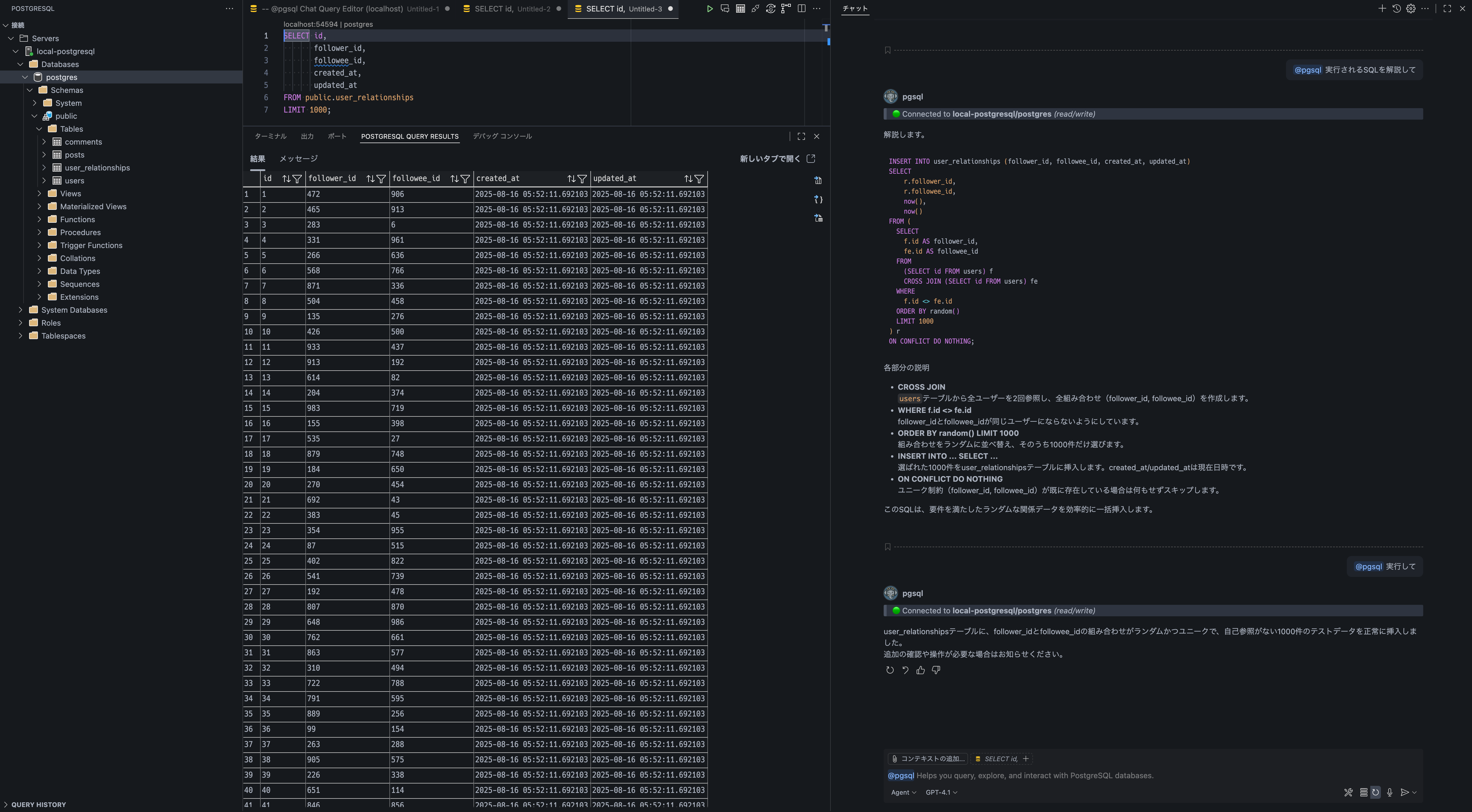This screenshot has width=1472, height=812.
Task: Open the pgsql chat feedback icon next to Run
Action: pos(725,9)
